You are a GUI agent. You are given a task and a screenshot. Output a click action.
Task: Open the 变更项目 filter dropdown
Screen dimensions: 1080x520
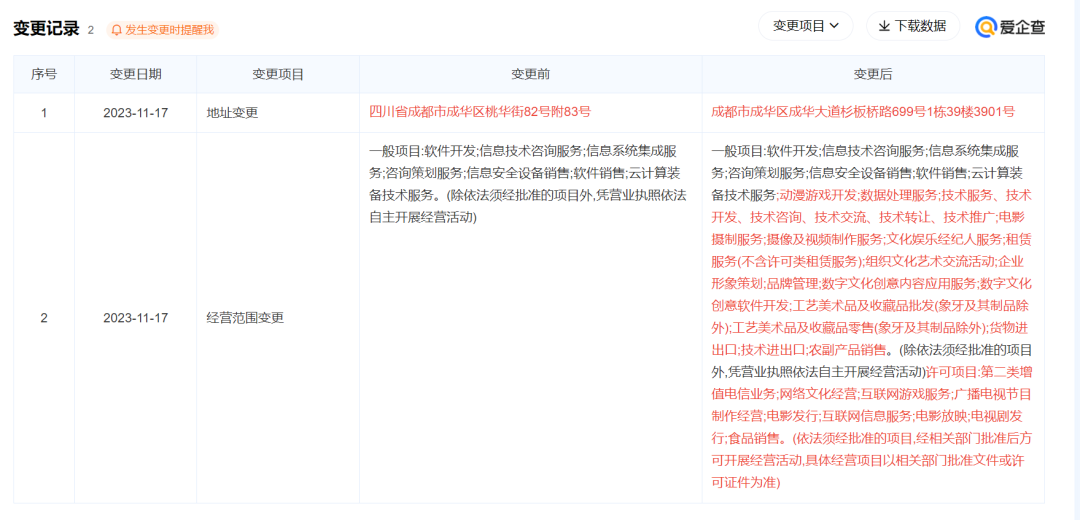click(806, 26)
